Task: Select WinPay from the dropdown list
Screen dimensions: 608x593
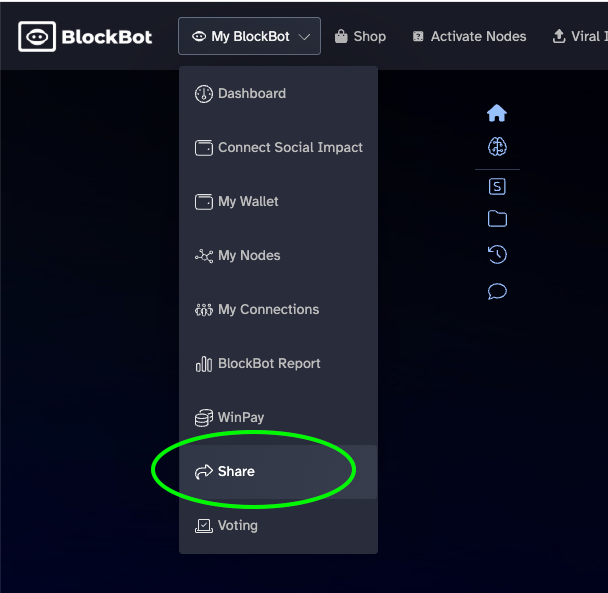Action: (278, 417)
